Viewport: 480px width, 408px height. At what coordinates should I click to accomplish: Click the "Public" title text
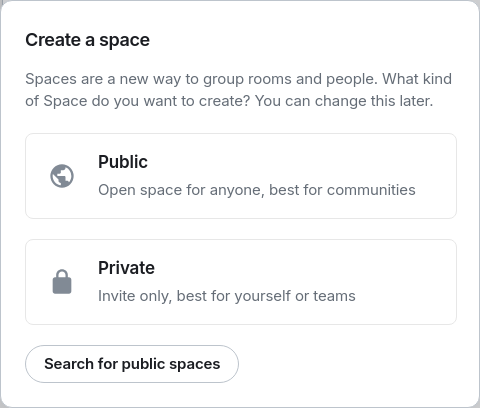click(x=123, y=162)
